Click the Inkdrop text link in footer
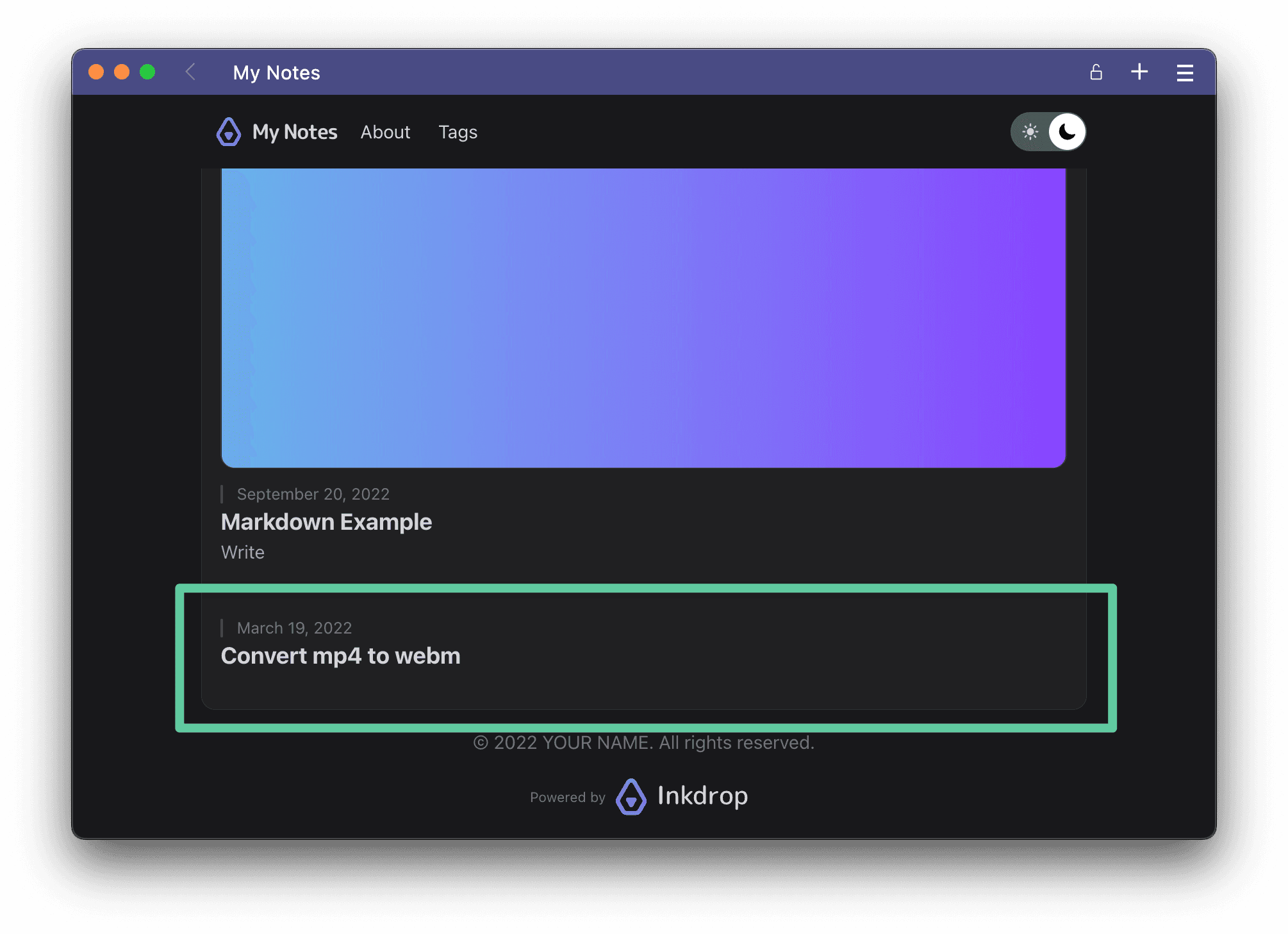1288x934 pixels. pos(702,796)
